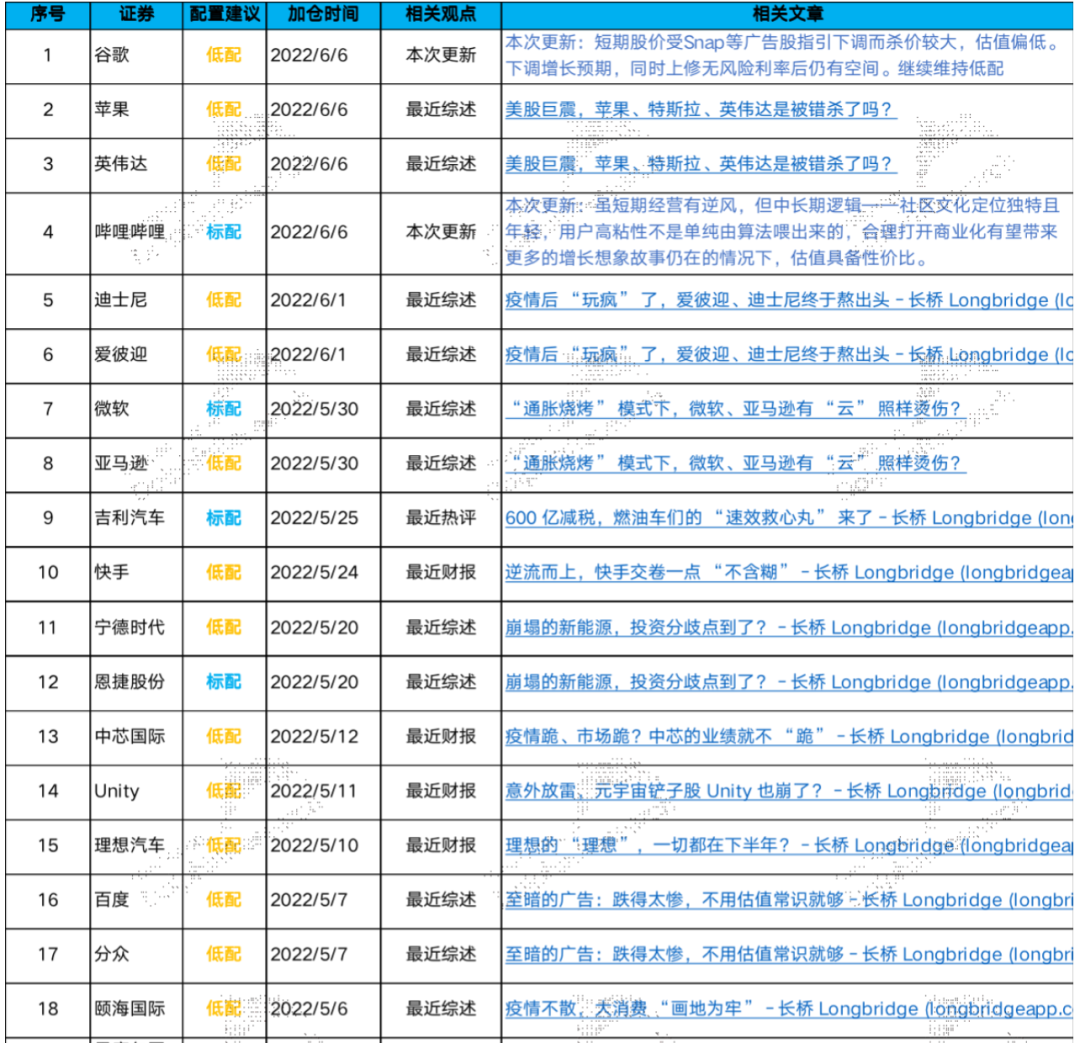1080x1043 pixels.
Task: Open the Disney row article about post-pandemic travel
Action: click(x=789, y=300)
